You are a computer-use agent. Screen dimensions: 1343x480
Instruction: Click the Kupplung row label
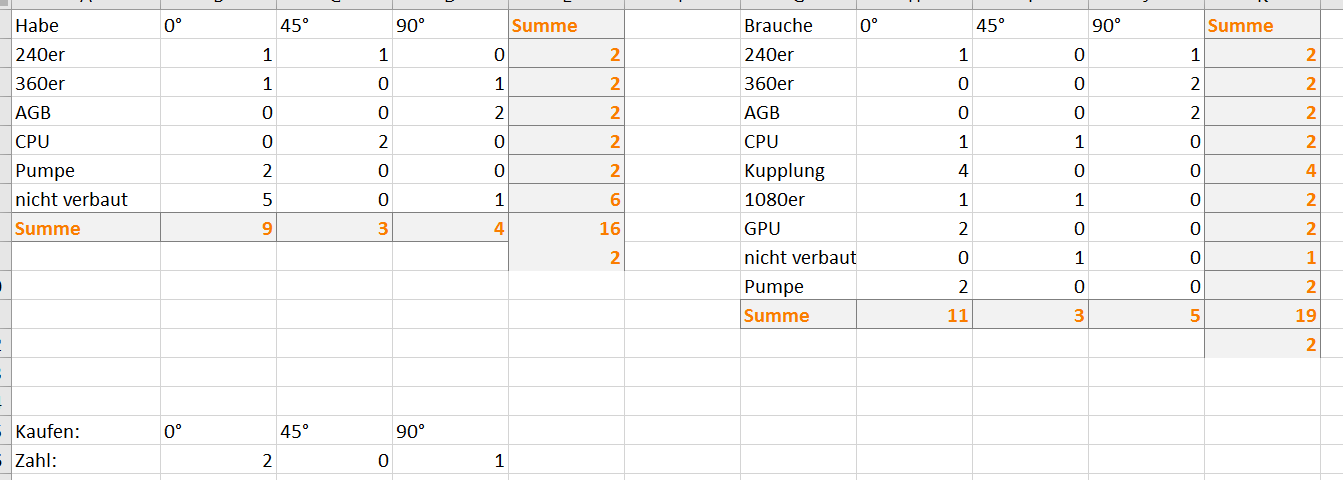coord(798,170)
